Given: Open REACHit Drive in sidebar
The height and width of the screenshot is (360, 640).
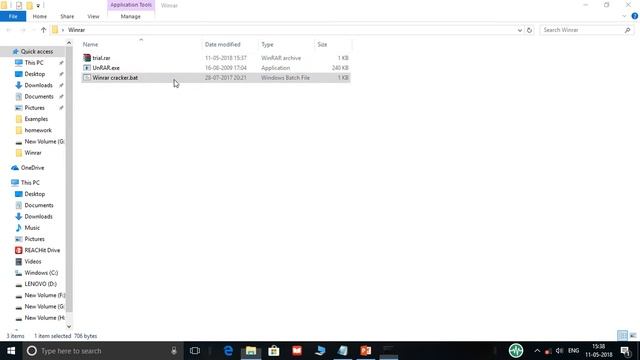Looking at the screenshot, I should click(x=42, y=250).
